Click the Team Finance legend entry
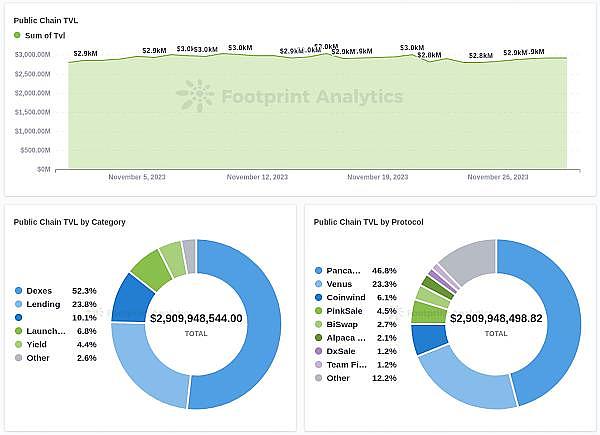The height and width of the screenshot is (435, 600). coord(347,364)
